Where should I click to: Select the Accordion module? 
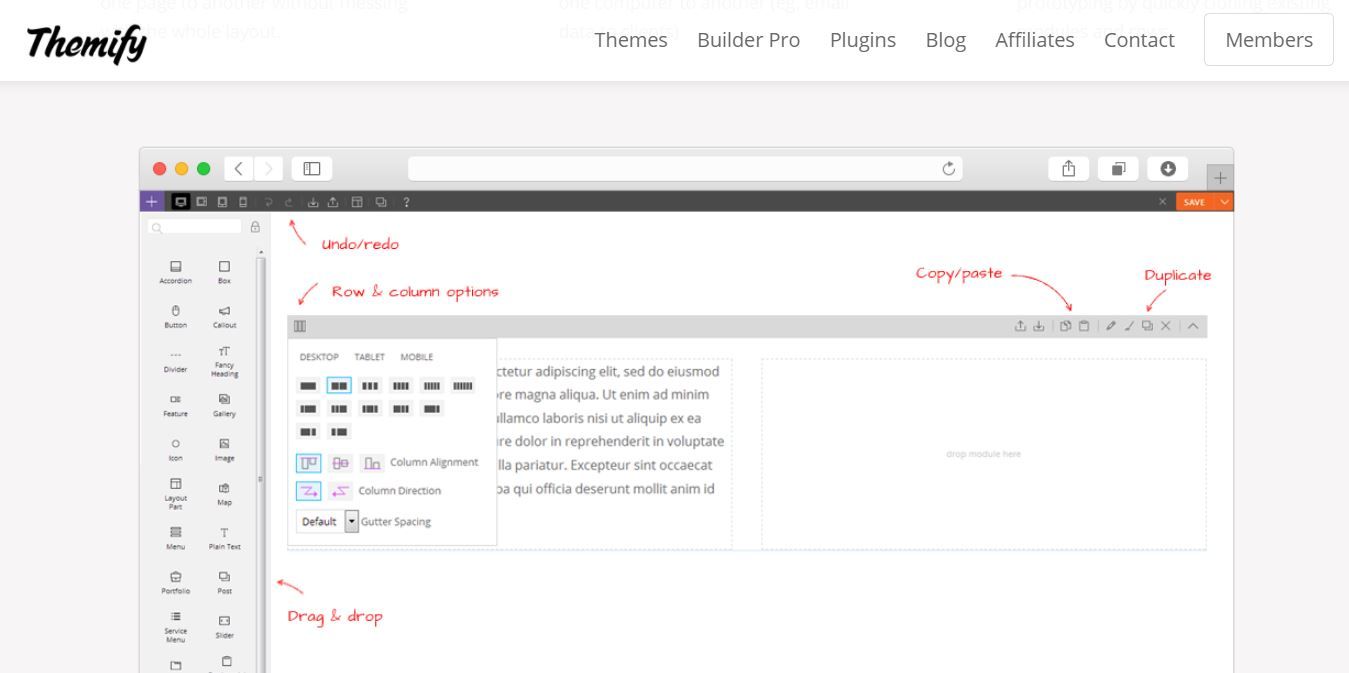175,272
